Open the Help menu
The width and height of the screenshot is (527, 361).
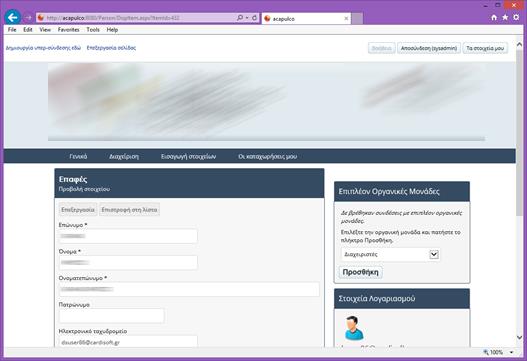click(x=112, y=30)
